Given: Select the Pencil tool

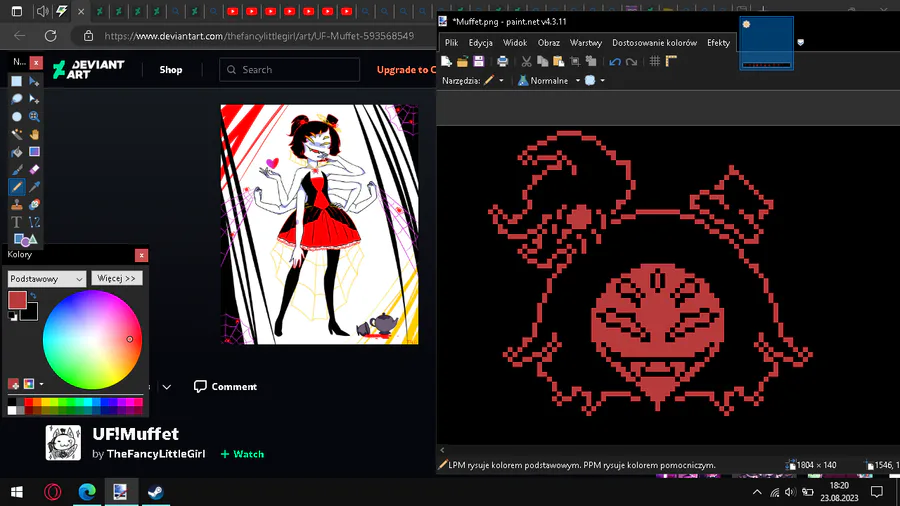Looking at the screenshot, I should (17, 186).
